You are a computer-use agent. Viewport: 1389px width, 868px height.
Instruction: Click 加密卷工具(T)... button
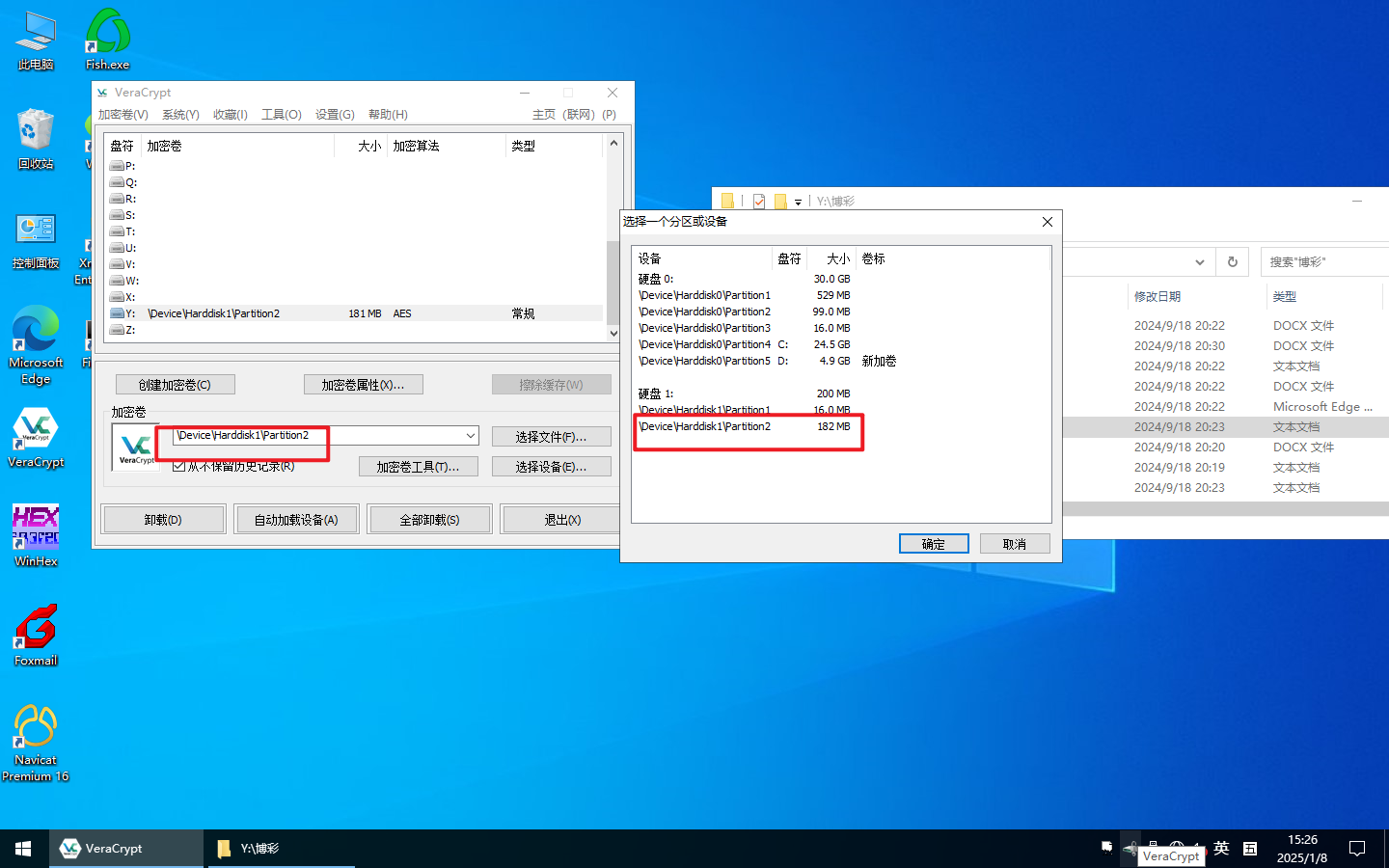[418, 467]
